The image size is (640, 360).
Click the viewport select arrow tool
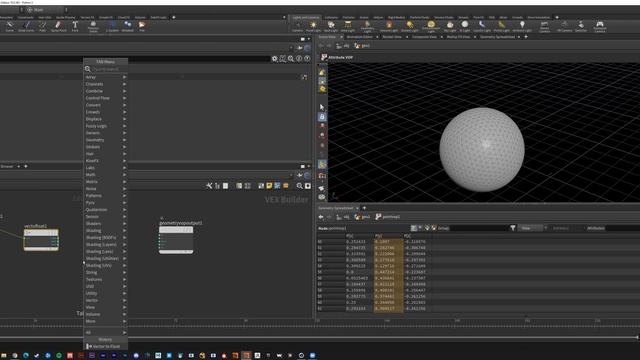(322, 107)
